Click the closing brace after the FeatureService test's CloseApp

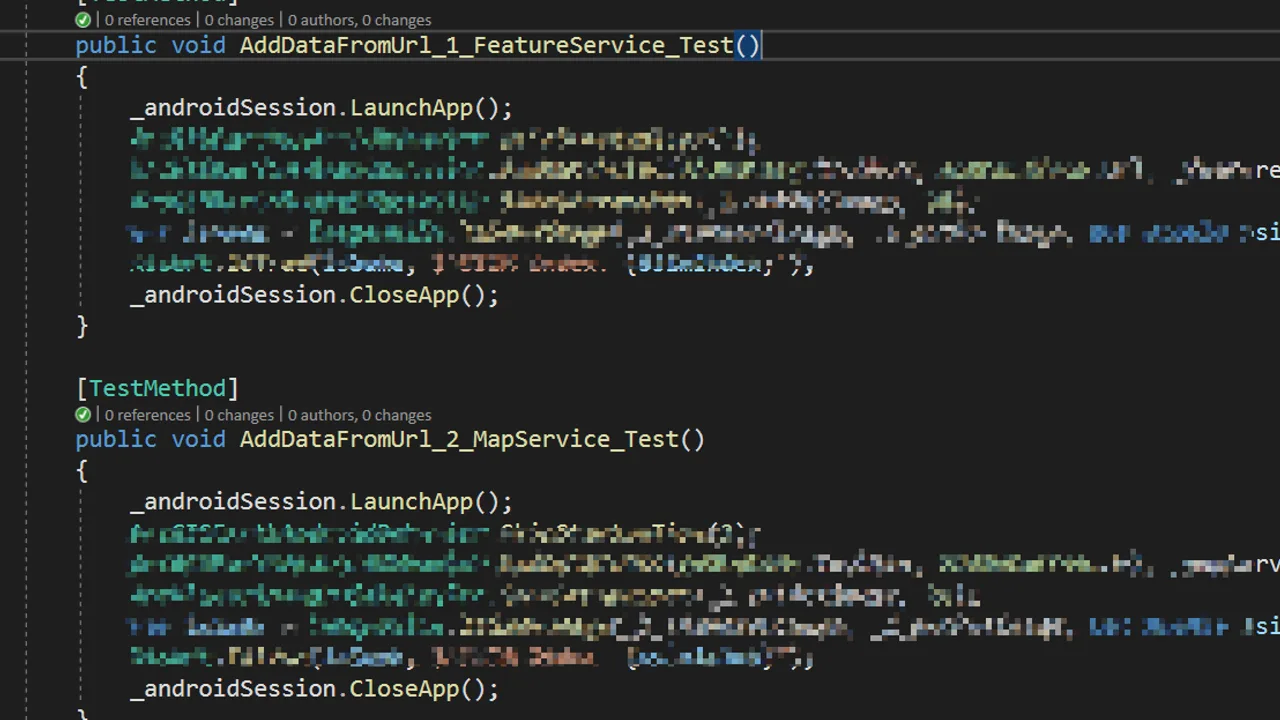82,326
